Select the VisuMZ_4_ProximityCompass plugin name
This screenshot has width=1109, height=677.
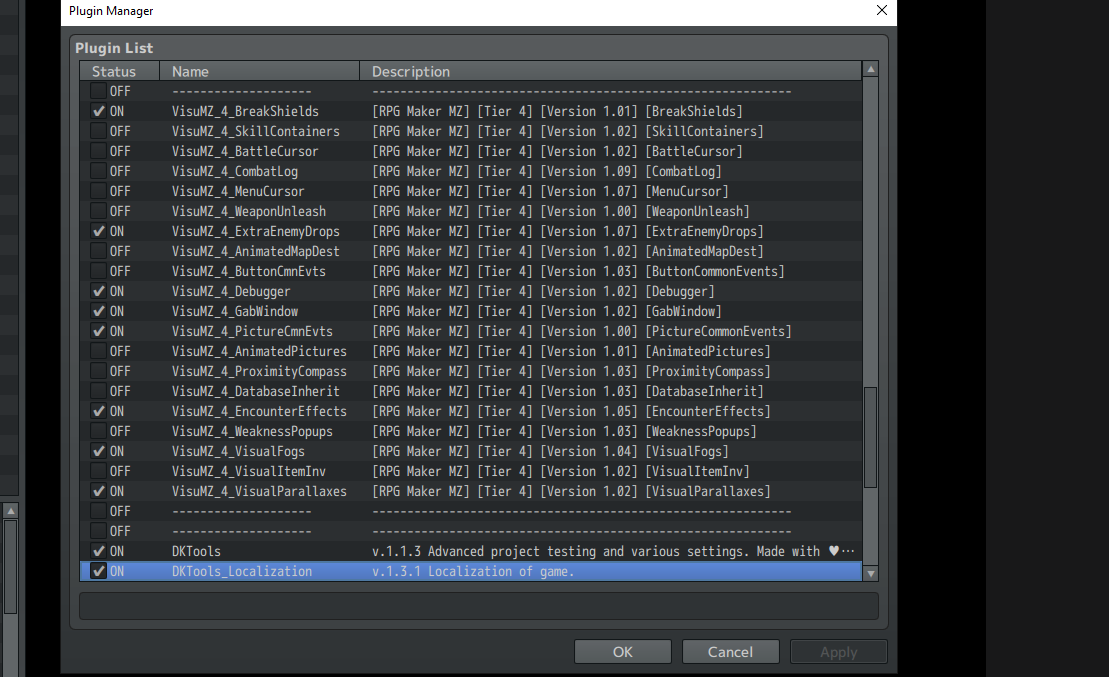pos(259,371)
